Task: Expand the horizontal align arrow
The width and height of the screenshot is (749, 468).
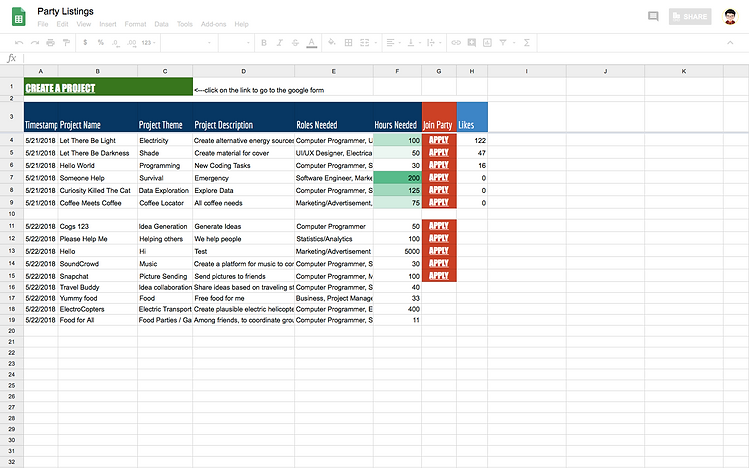Action: [399, 43]
